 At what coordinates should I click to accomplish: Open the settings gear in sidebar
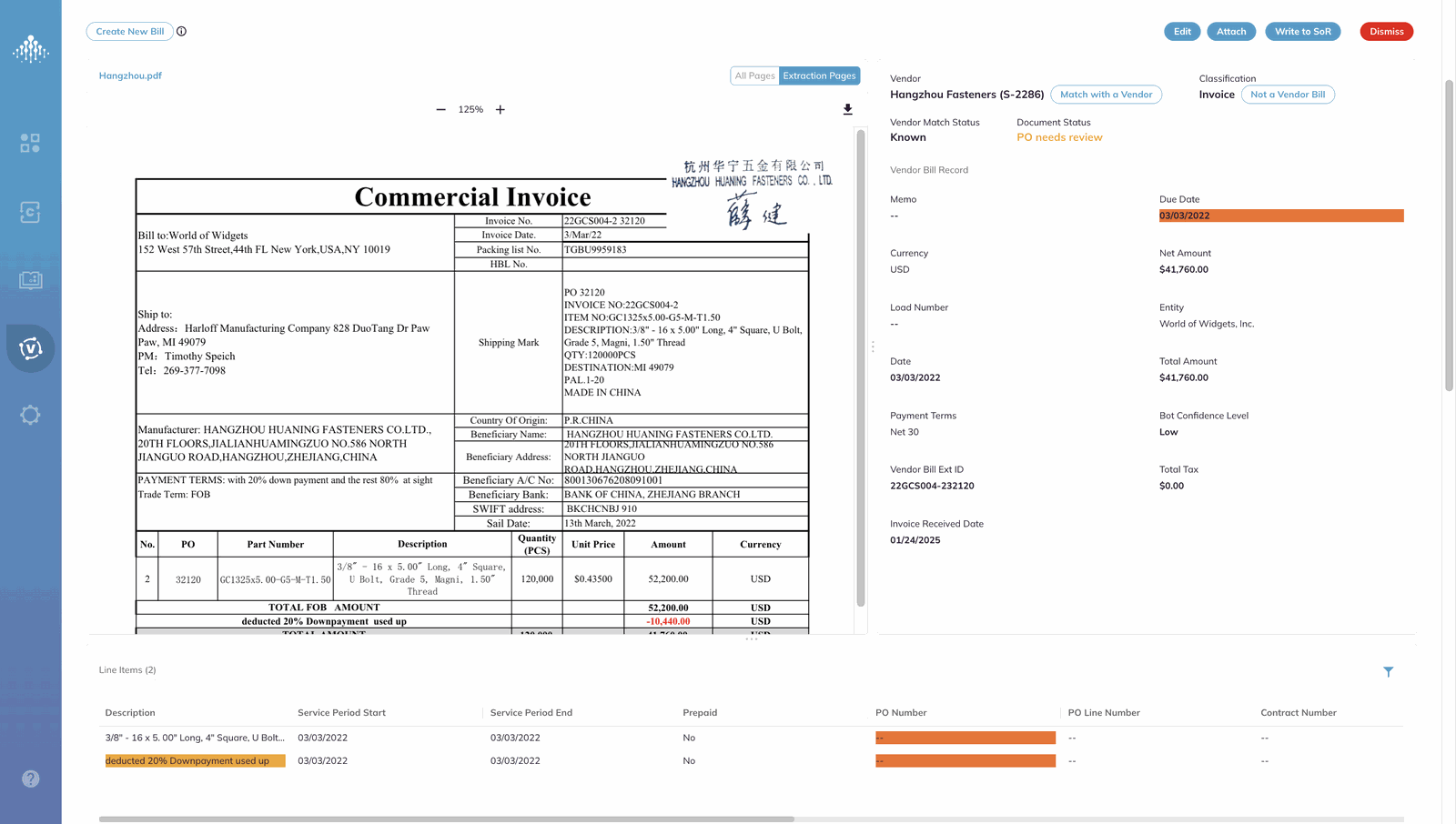pos(30,415)
